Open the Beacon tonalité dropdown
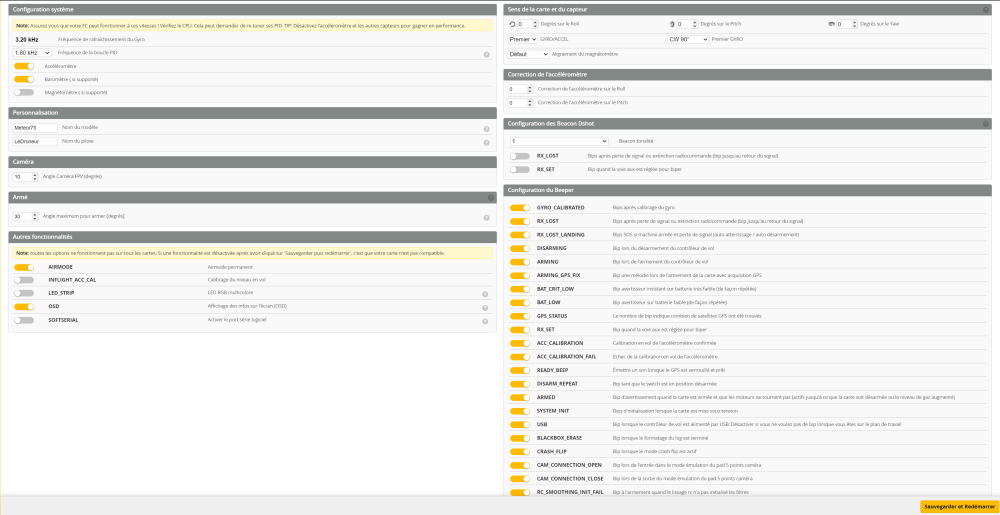1000x515 pixels. [x=558, y=141]
